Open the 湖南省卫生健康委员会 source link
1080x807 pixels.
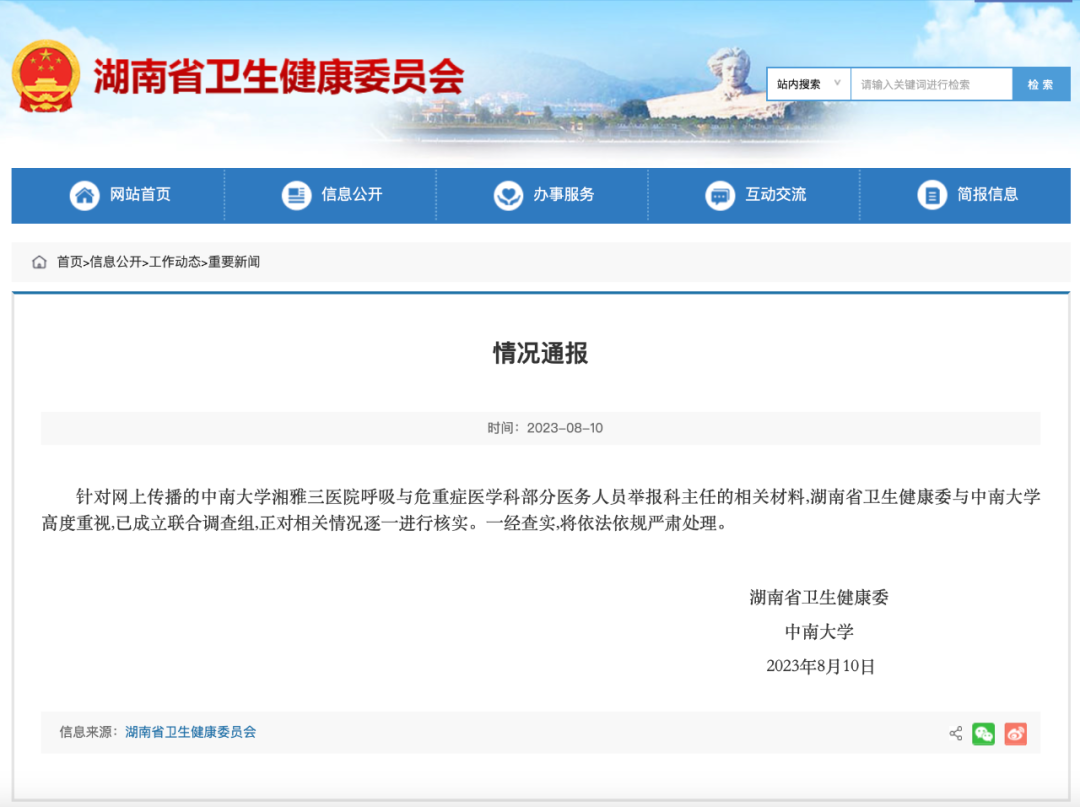[x=191, y=732]
